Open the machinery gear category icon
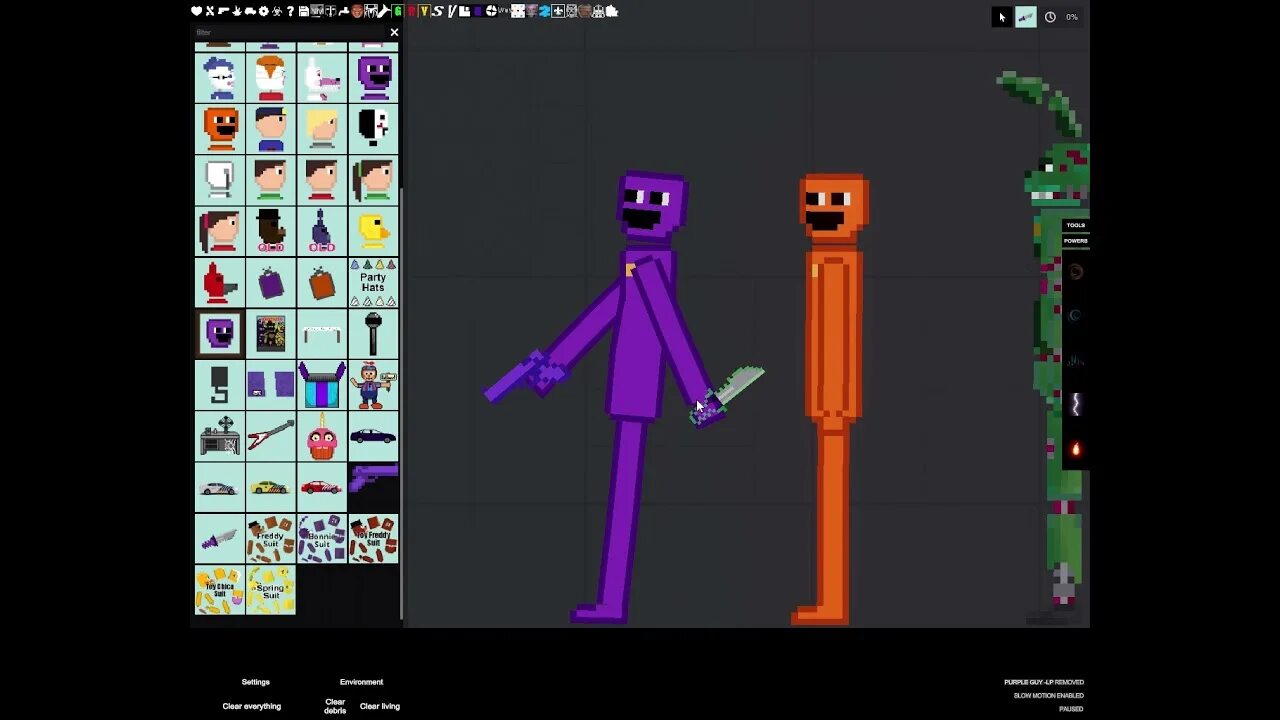Screen dimensions: 1280x720 (264, 11)
